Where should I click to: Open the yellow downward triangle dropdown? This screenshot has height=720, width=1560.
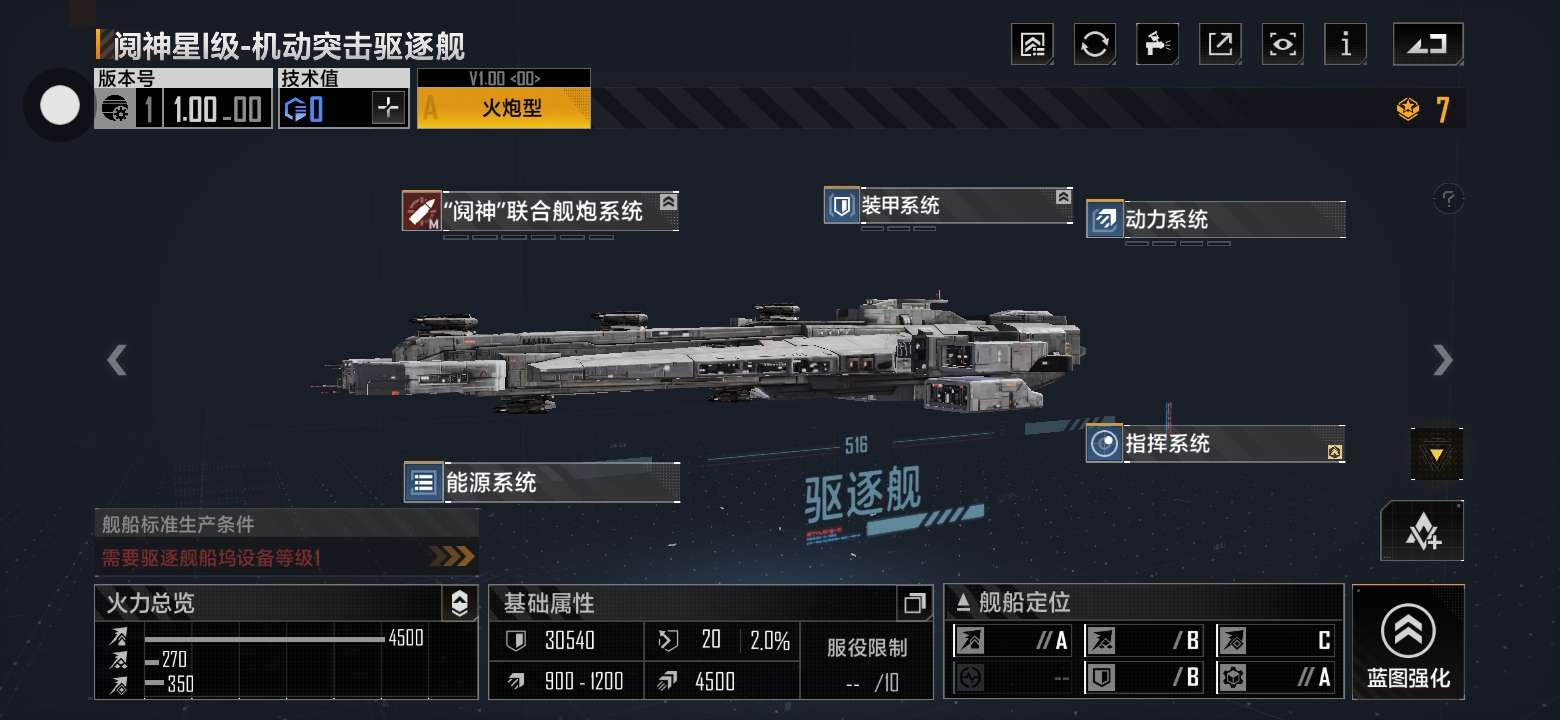tap(1437, 454)
